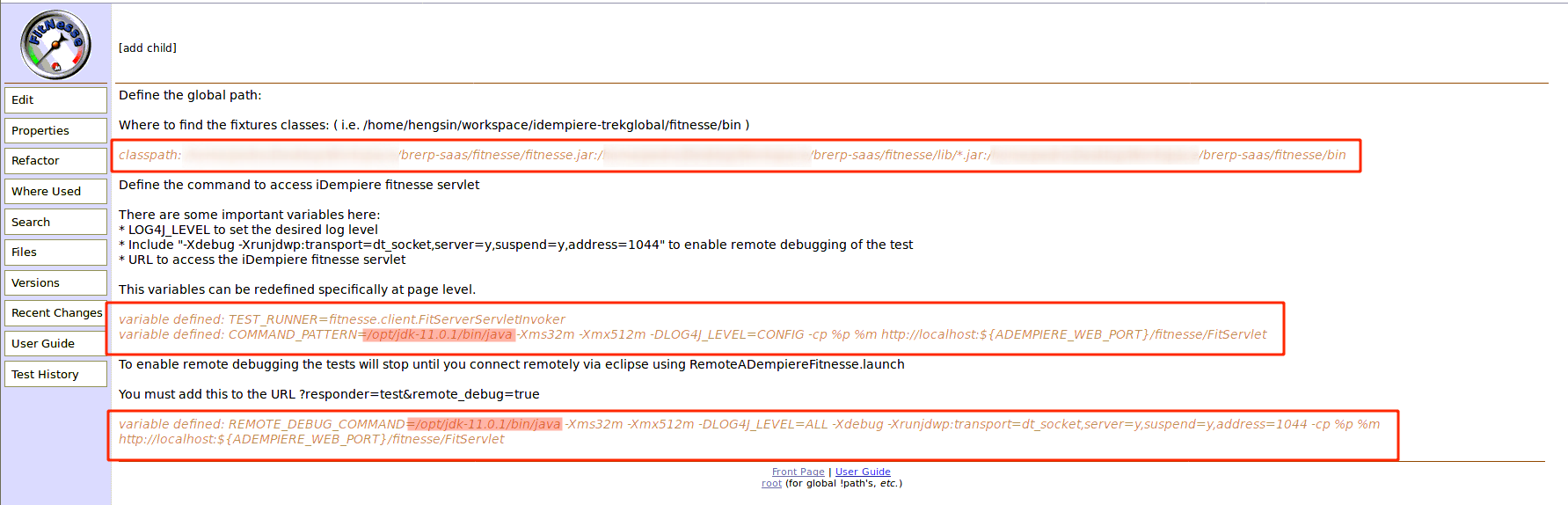Click the TEST_RUNNER variable definition line
Screen dimensions: 1568x505
click(342, 319)
